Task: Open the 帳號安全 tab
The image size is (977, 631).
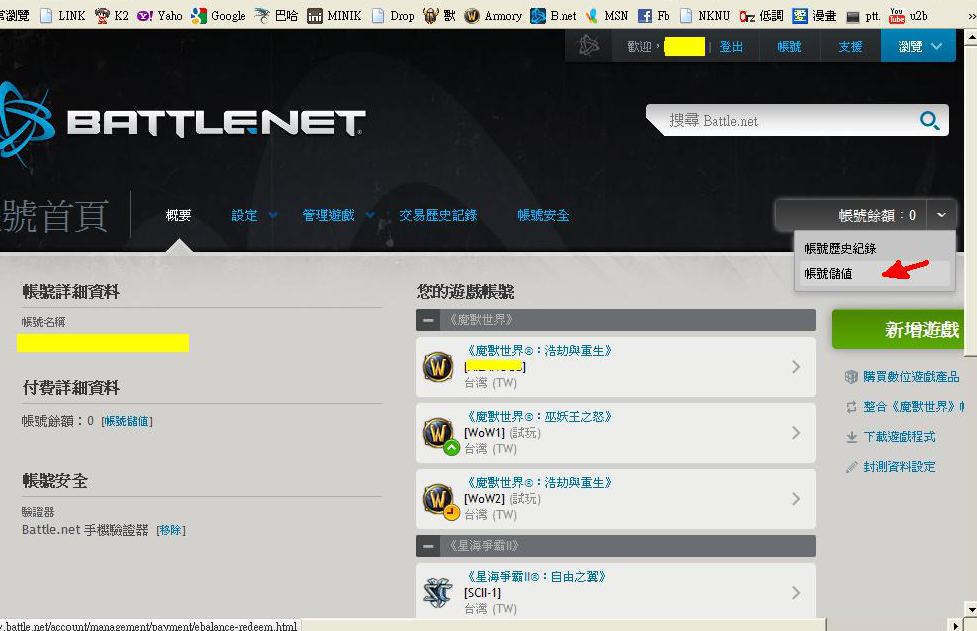Action: point(543,216)
